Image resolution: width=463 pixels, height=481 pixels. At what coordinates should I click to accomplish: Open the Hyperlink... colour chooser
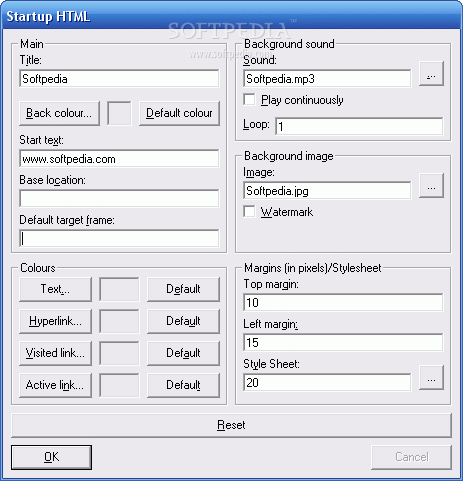(55, 321)
